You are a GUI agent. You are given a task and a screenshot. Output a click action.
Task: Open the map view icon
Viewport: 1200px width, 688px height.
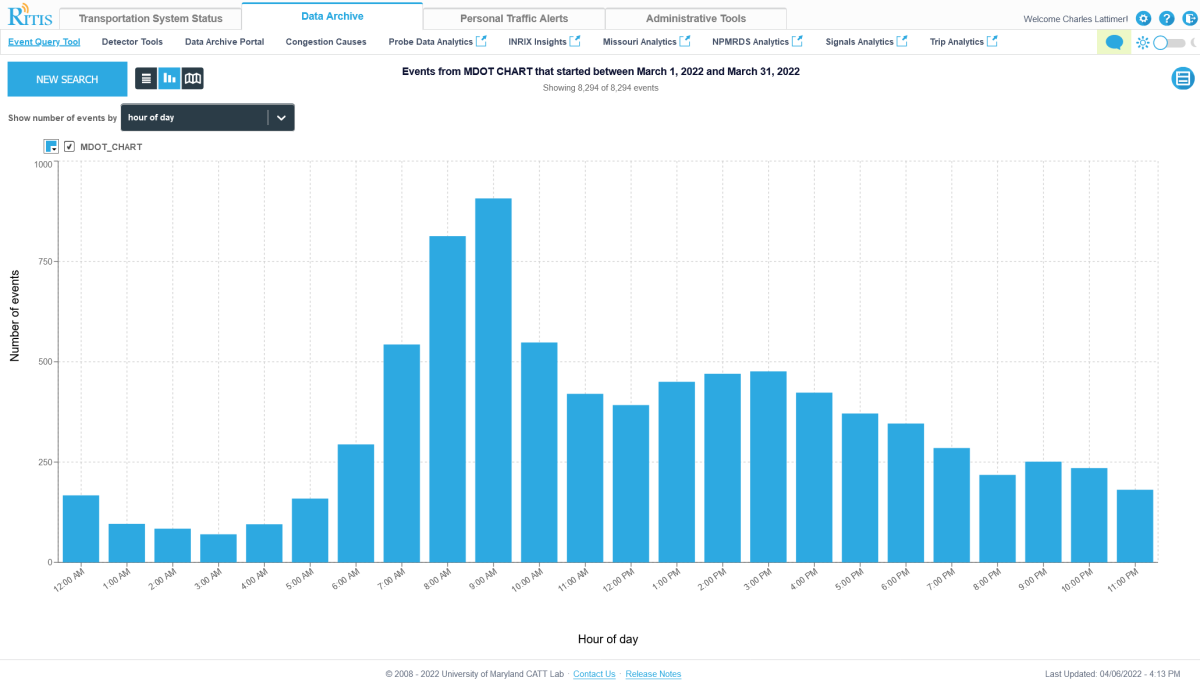193,78
